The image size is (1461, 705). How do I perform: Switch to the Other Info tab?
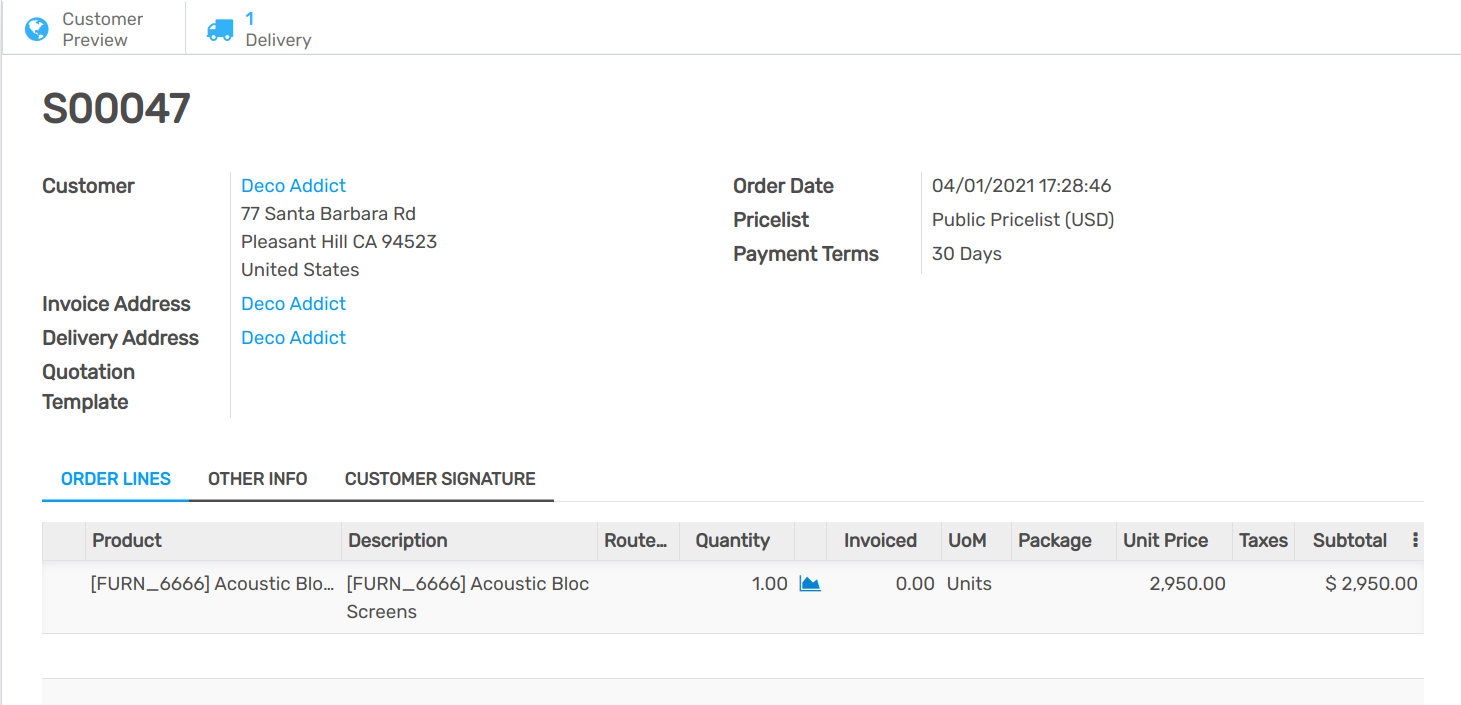pos(257,479)
